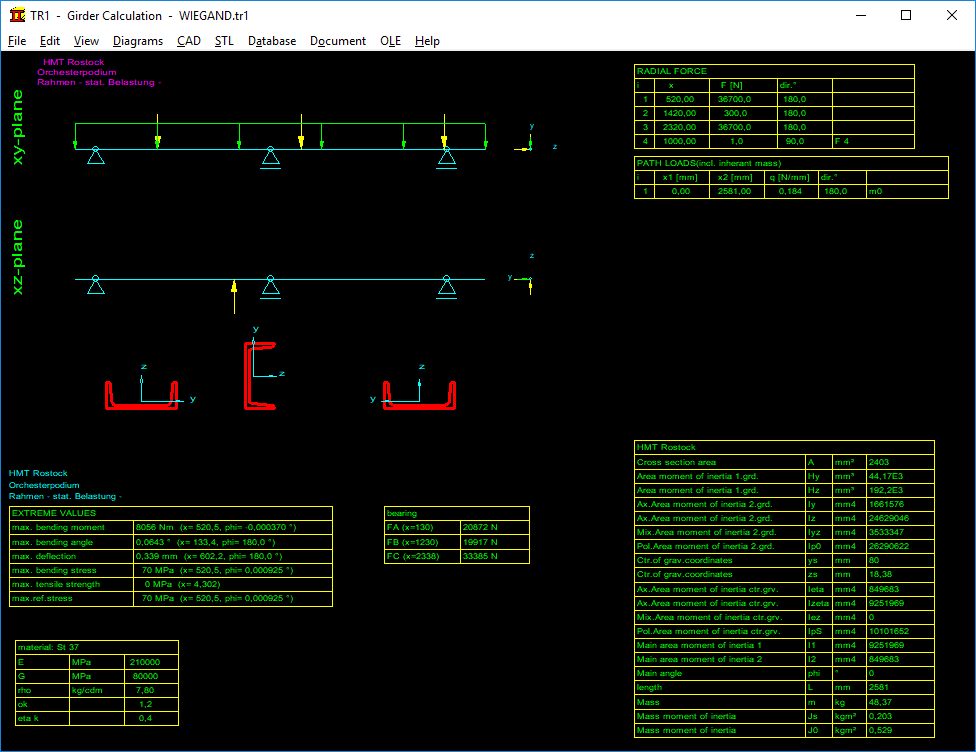This screenshot has width=976, height=752.
Task: Click the left bearing support symbol in xy-plane
Action: 95,156
